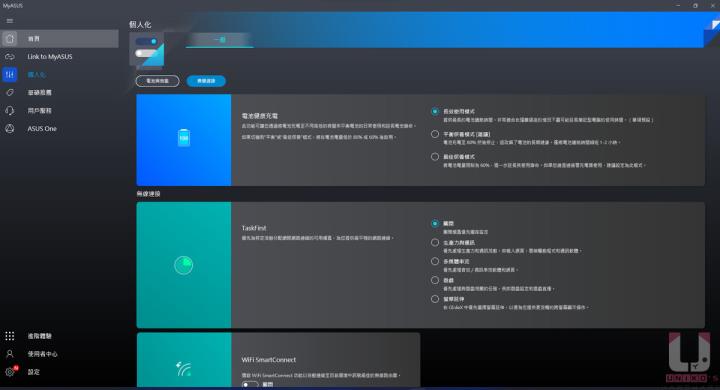Open the Home page via the house icon
Viewport: 720px width, 390px height.
pyautogui.click(x=10, y=39)
